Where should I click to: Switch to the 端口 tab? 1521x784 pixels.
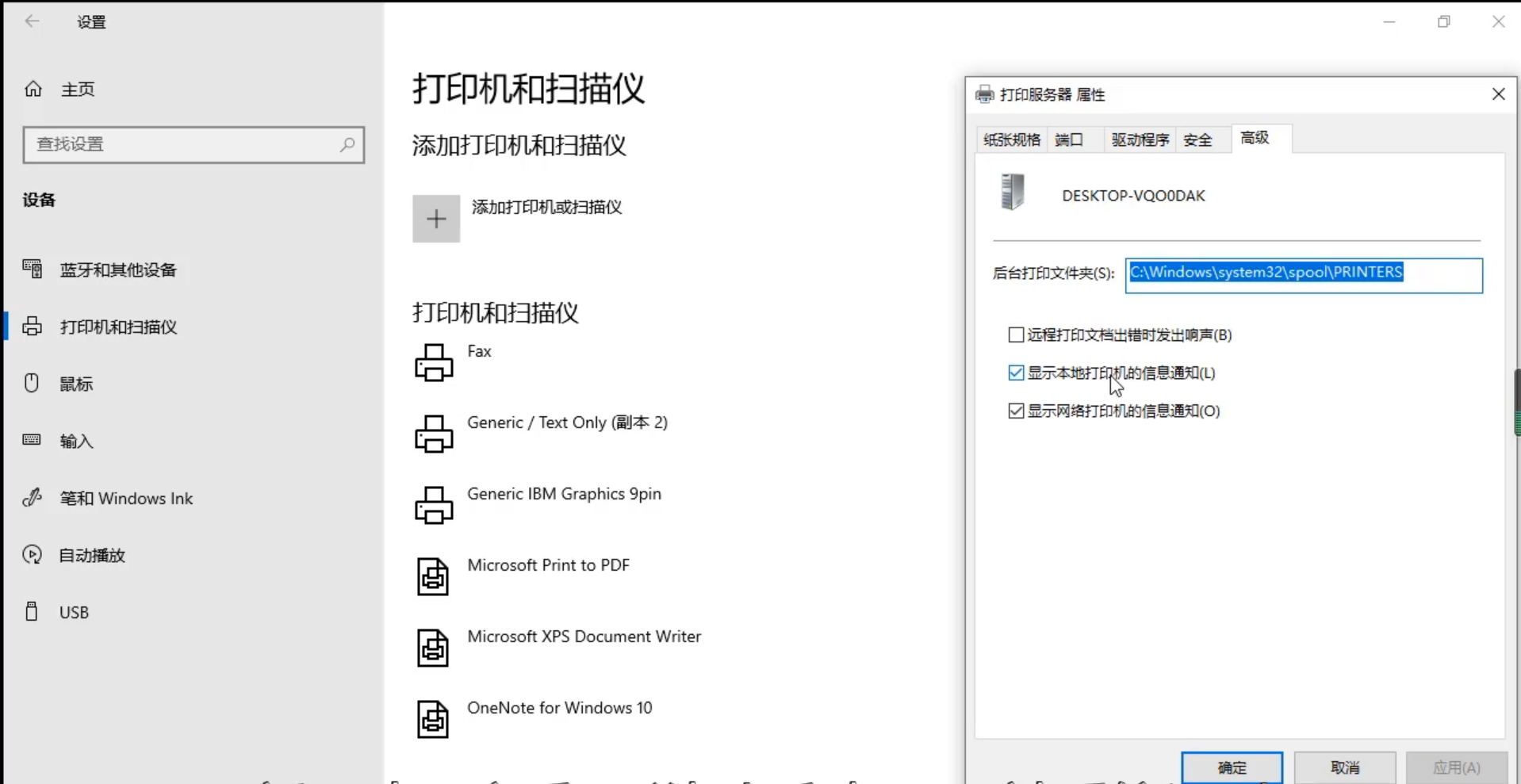click(x=1069, y=140)
